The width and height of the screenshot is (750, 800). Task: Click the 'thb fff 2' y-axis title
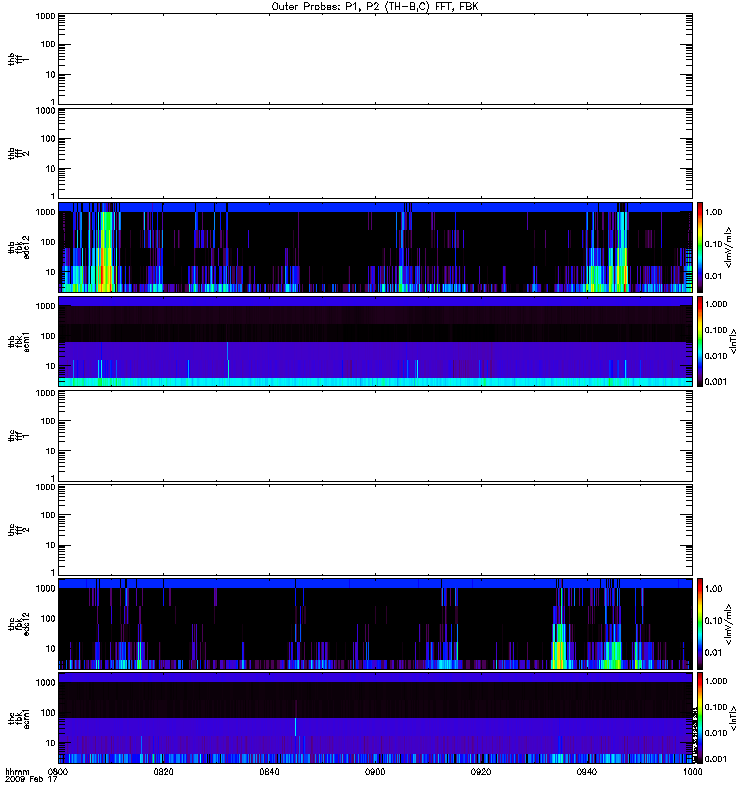(18, 153)
